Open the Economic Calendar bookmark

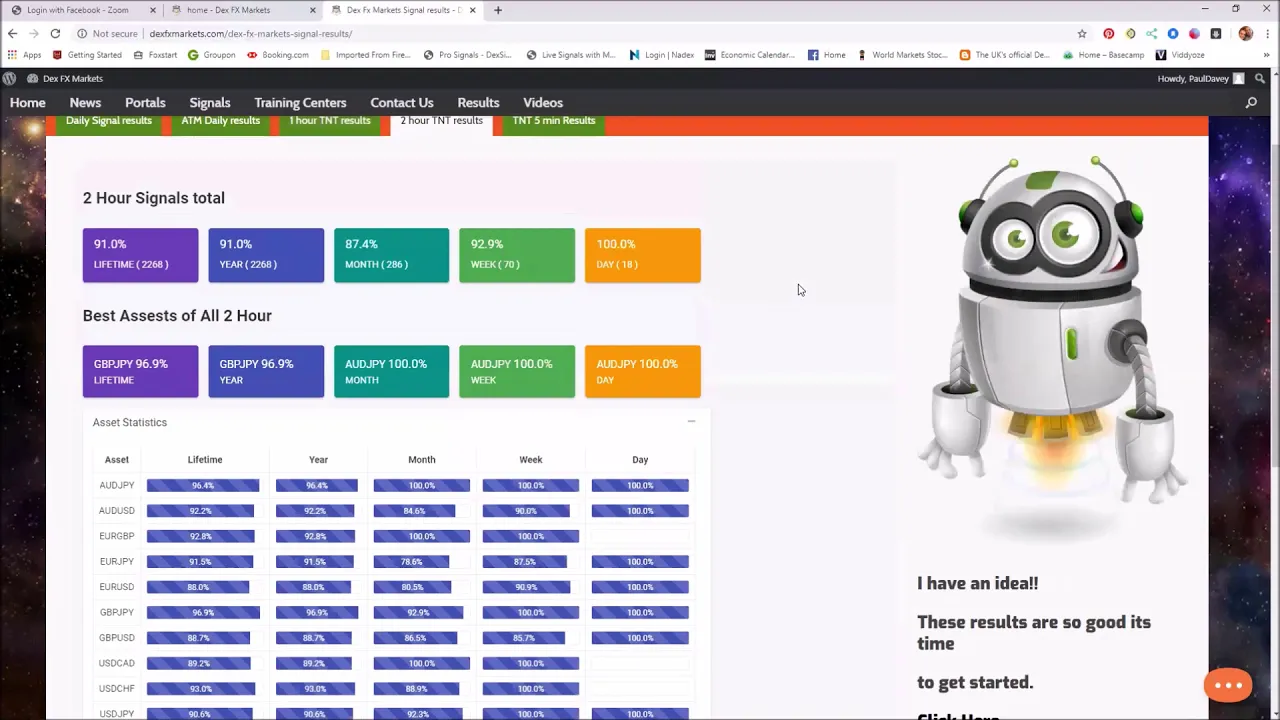pyautogui.click(x=750, y=55)
